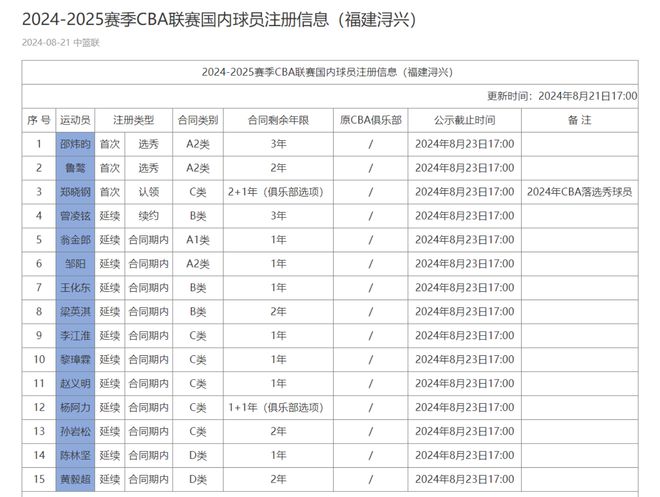The height and width of the screenshot is (497, 660).
Task: Click the 2024年CBA落选秀球员 remark cell
Action: (x=579, y=192)
